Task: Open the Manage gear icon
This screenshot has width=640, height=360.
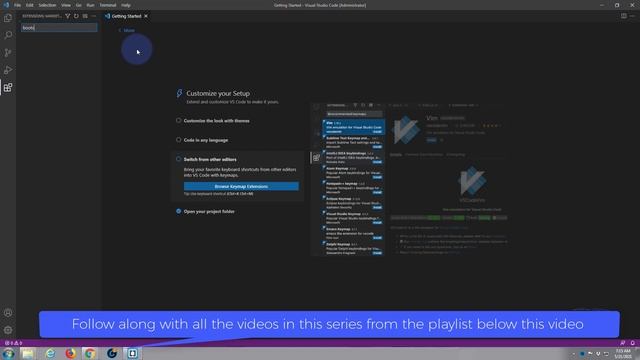Action: pos(8,330)
